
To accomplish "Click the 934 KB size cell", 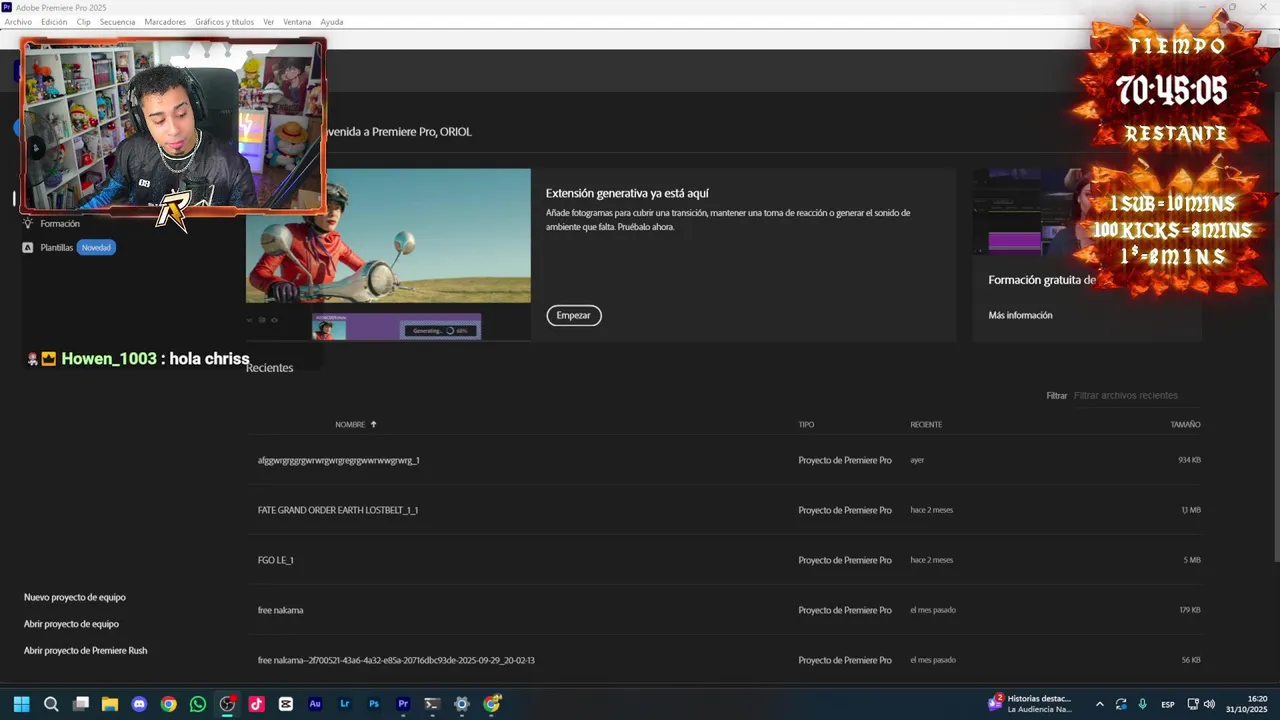I will pos(1189,460).
